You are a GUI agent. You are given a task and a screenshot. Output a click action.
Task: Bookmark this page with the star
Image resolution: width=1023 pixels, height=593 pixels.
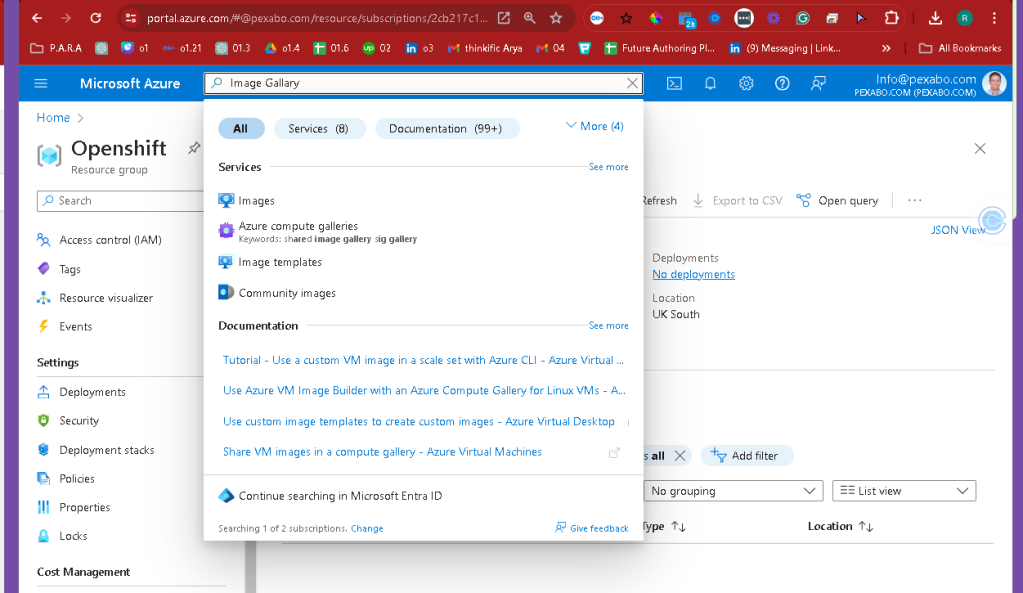pos(556,18)
